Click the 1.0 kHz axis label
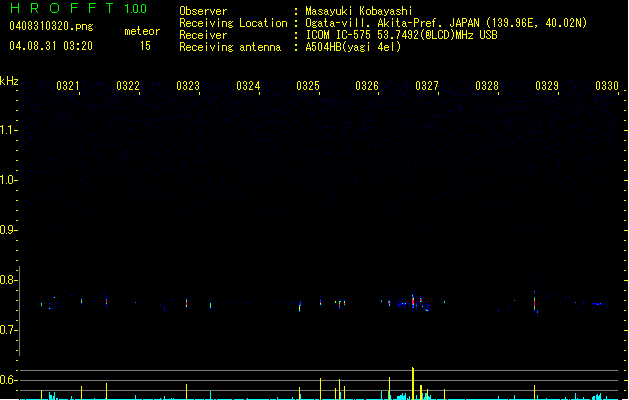629x400 pixels. coord(7,180)
